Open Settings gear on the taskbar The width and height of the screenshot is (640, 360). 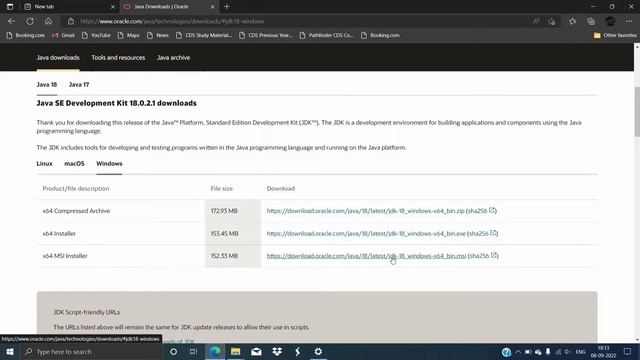tap(318, 351)
